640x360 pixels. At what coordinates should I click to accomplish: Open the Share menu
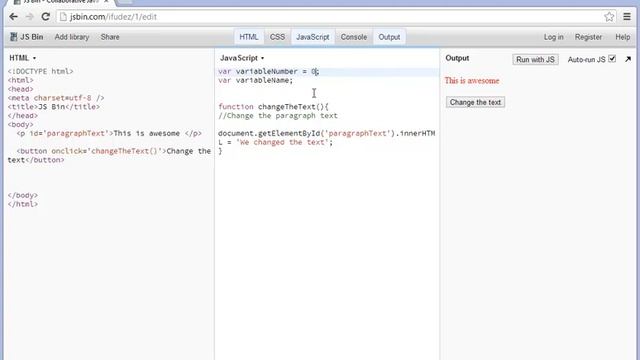110,37
